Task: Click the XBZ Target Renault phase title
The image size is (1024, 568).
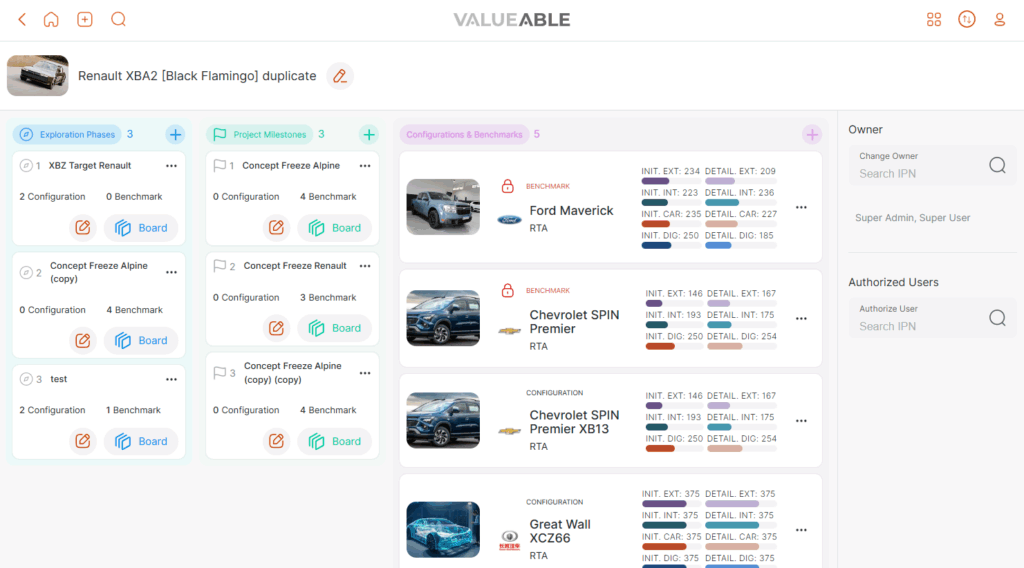Action: click(x=90, y=166)
